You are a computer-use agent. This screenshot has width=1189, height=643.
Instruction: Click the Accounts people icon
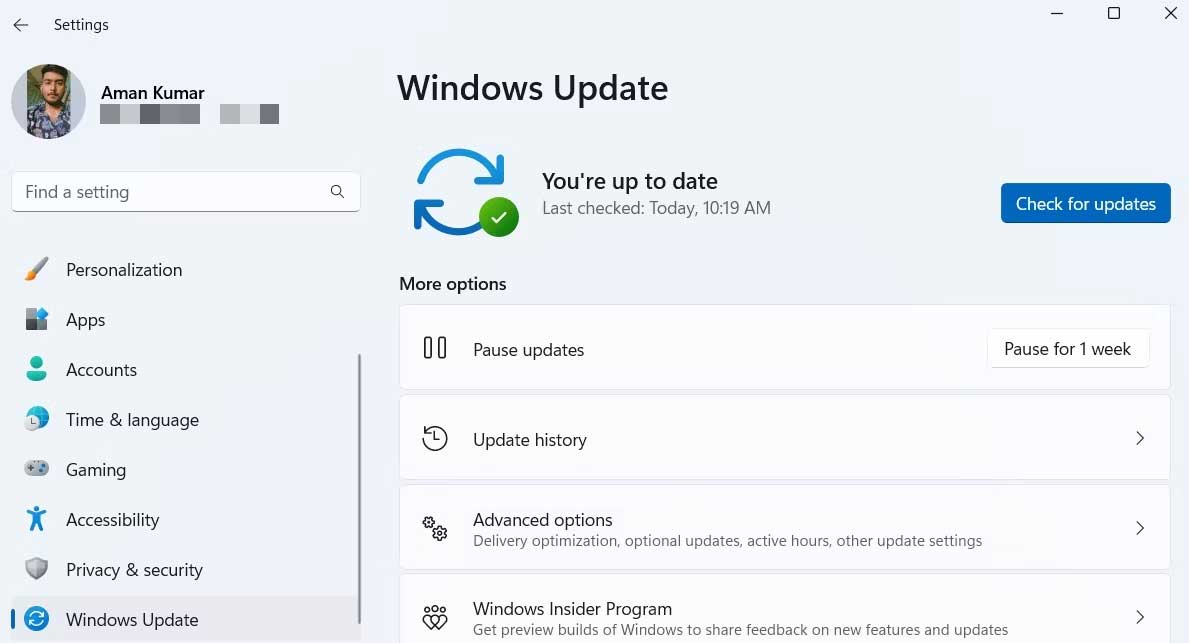37,369
